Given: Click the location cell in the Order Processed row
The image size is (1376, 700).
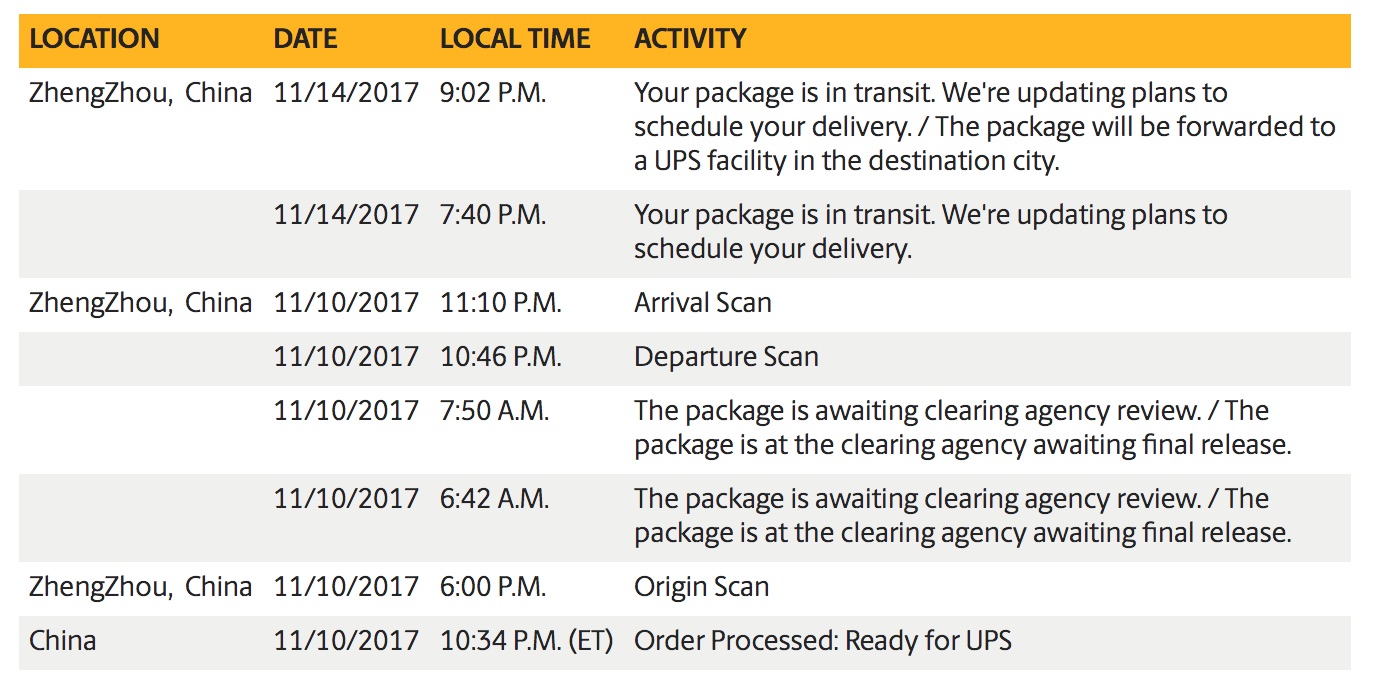Looking at the screenshot, I should point(63,640).
